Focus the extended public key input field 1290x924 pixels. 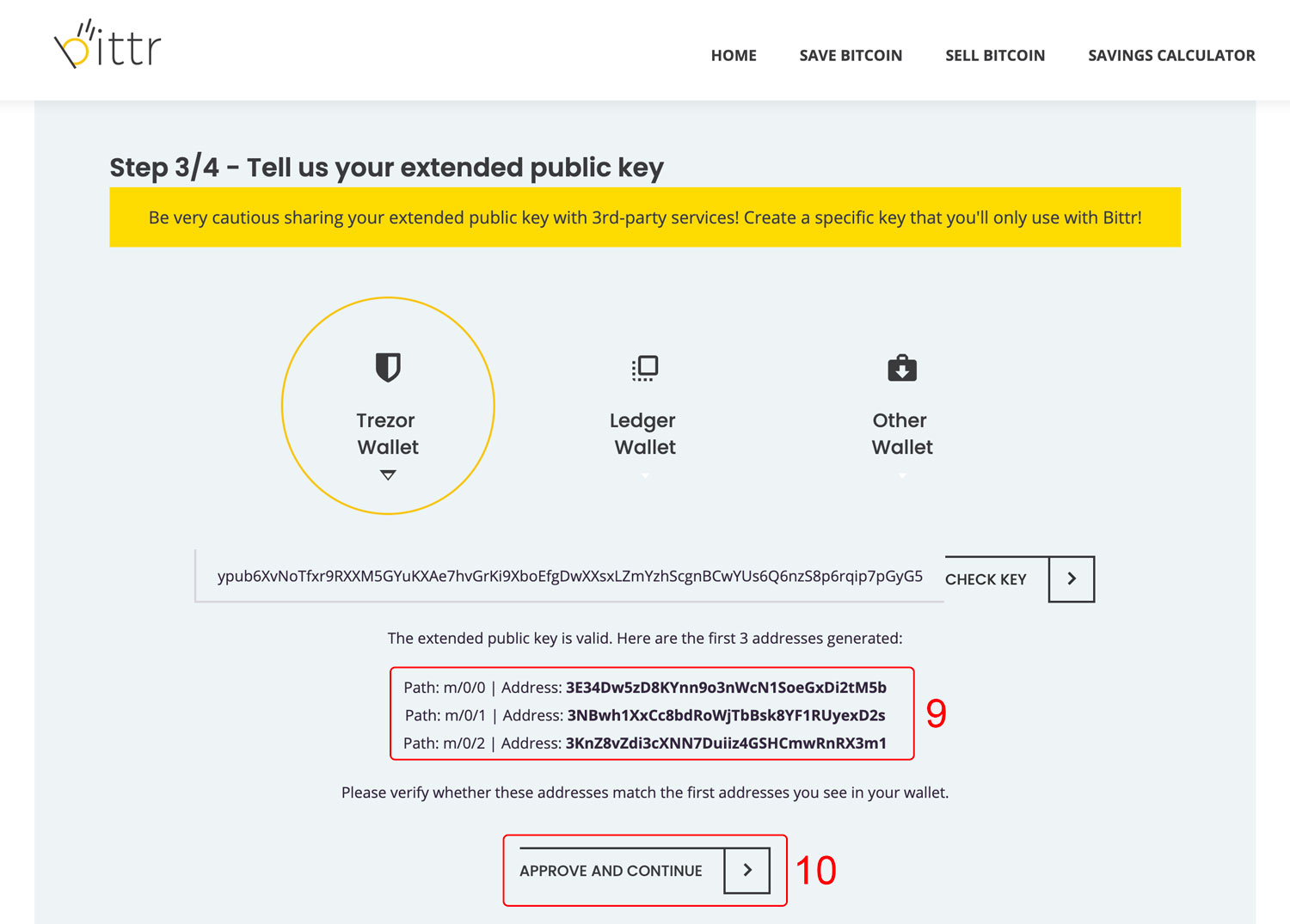[569, 576]
